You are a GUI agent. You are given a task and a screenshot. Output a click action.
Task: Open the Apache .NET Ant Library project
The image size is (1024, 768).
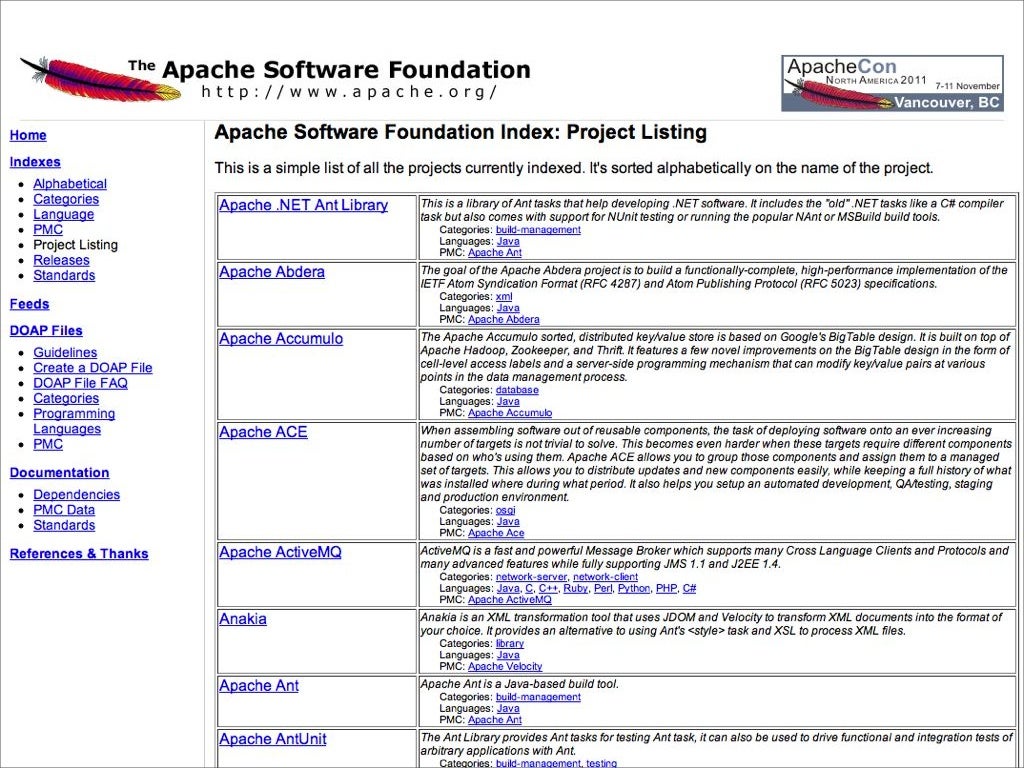(304, 205)
